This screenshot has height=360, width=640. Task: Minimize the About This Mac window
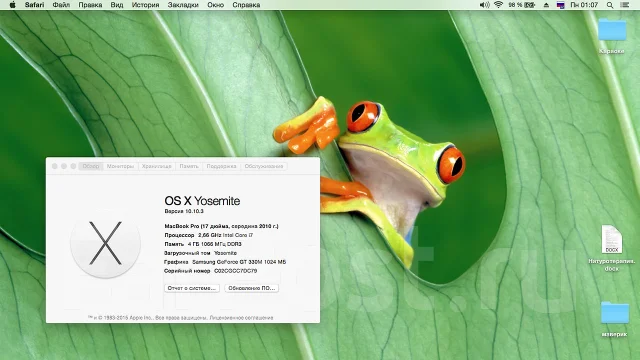click(x=64, y=166)
